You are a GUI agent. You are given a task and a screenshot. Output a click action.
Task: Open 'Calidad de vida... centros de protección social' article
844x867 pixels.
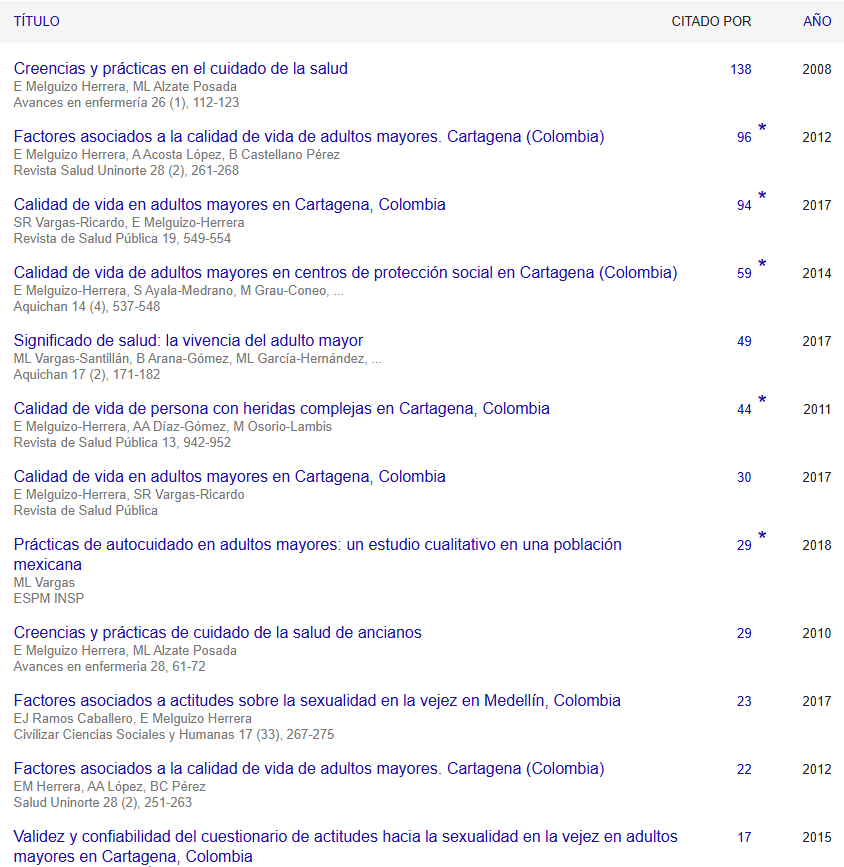point(345,273)
